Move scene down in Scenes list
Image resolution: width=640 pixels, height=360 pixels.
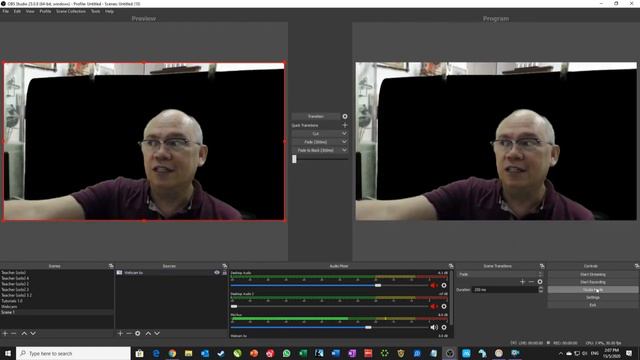pos(33,333)
